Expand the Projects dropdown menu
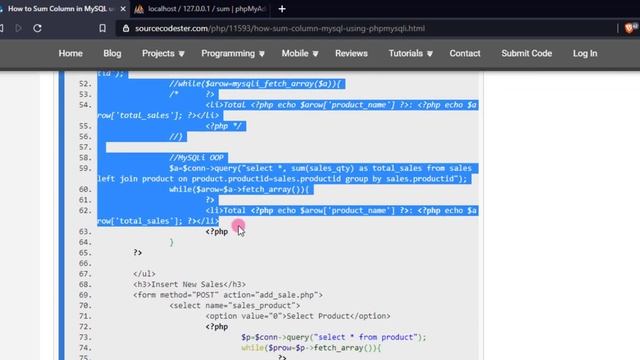640x360 pixels. 163,53
